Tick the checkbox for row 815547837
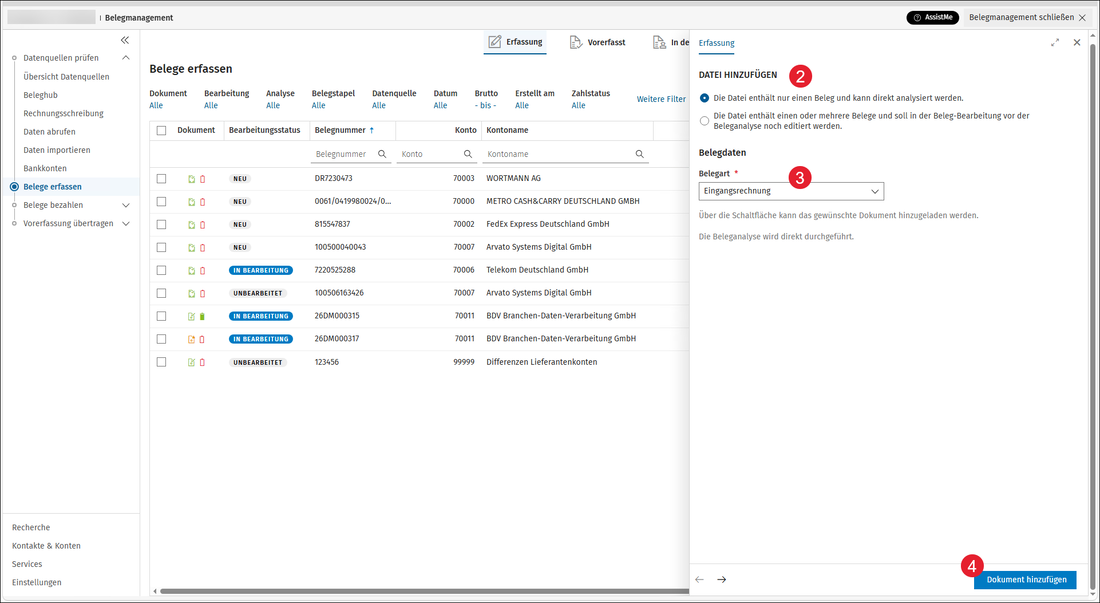The height and width of the screenshot is (603, 1100). tap(161, 224)
